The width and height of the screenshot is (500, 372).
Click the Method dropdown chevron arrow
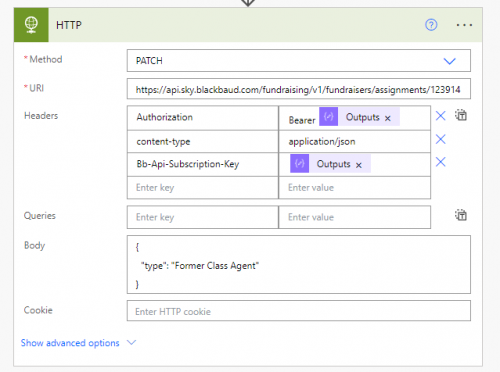[x=449, y=61]
